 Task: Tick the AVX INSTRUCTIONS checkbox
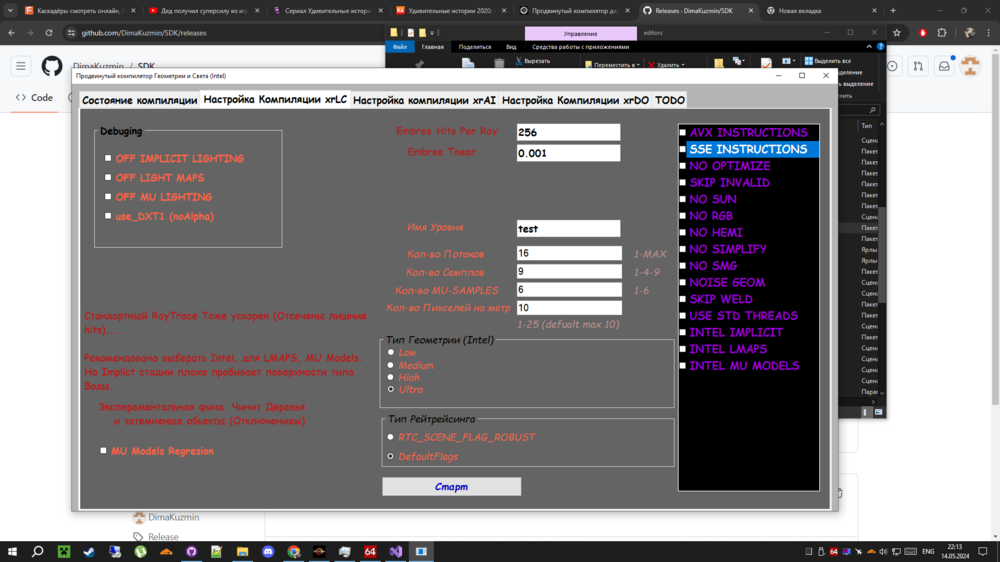683,133
